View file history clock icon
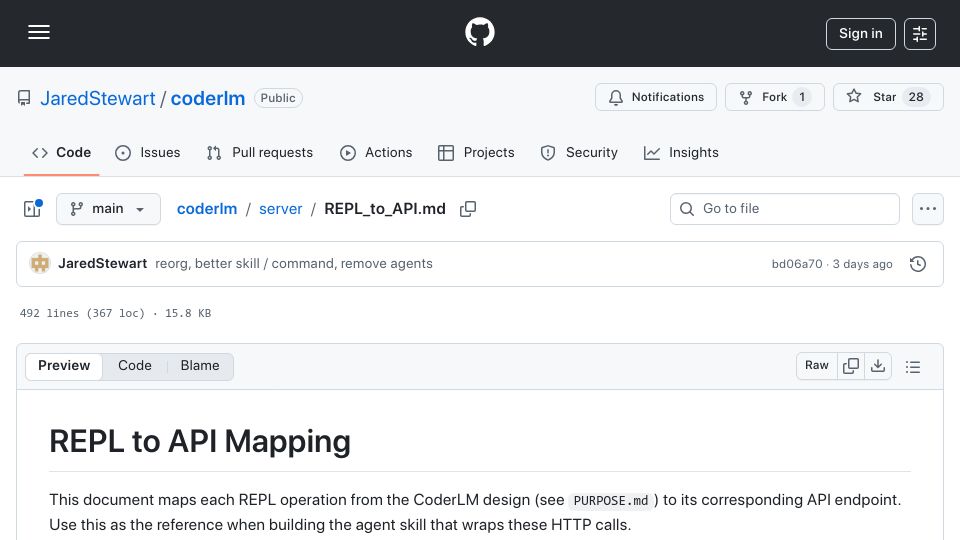Image resolution: width=960 pixels, height=540 pixels. [x=918, y=264]
